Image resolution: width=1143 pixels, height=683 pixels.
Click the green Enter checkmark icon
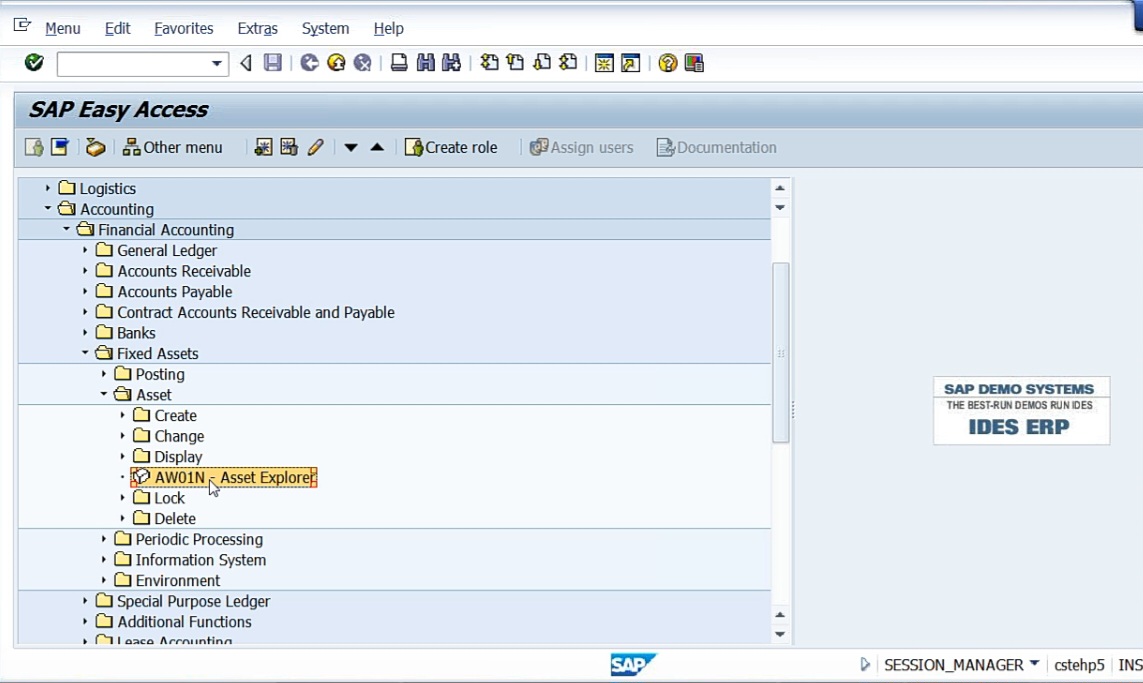coord(34,63)
